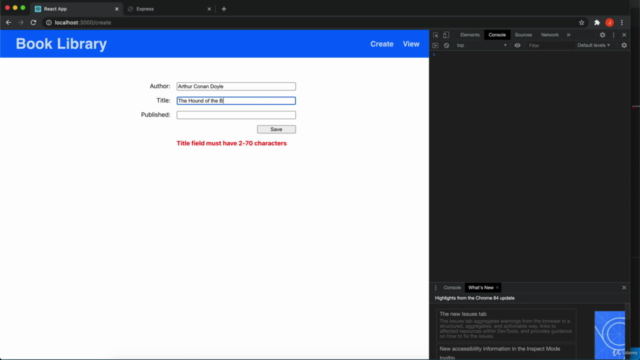Select the React App tab

coord(77,9)
